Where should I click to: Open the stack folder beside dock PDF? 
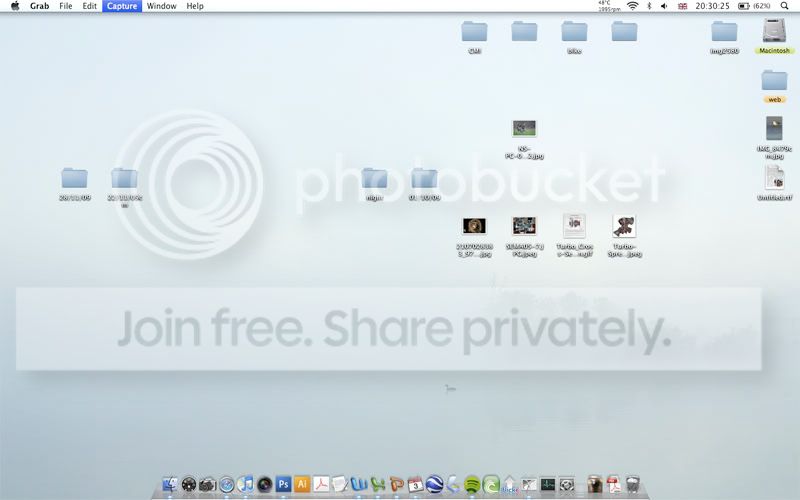pyautogui.click(x=594, y=484)
